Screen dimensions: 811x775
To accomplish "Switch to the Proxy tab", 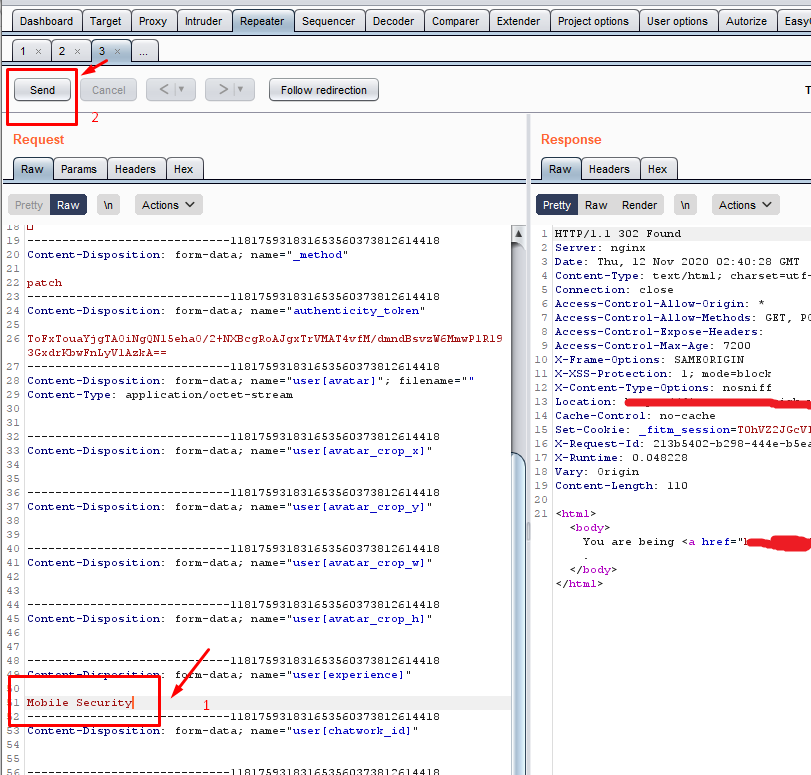I will (153, 21).
